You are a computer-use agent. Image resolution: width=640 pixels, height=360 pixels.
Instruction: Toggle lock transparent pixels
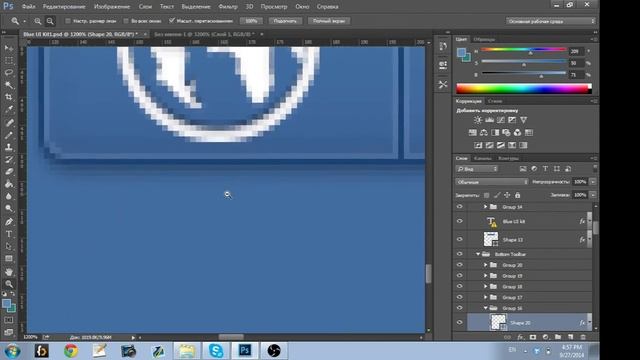486,195
